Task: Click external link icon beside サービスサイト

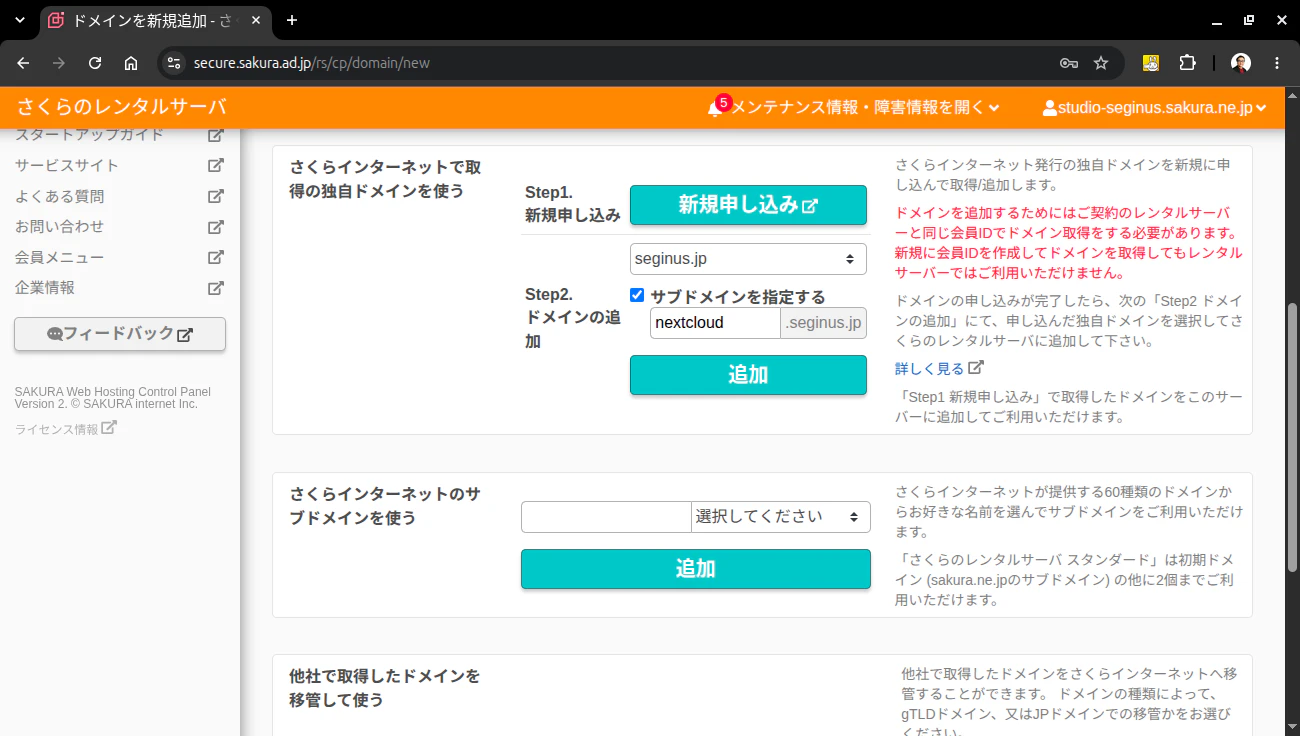Action: 215,165
